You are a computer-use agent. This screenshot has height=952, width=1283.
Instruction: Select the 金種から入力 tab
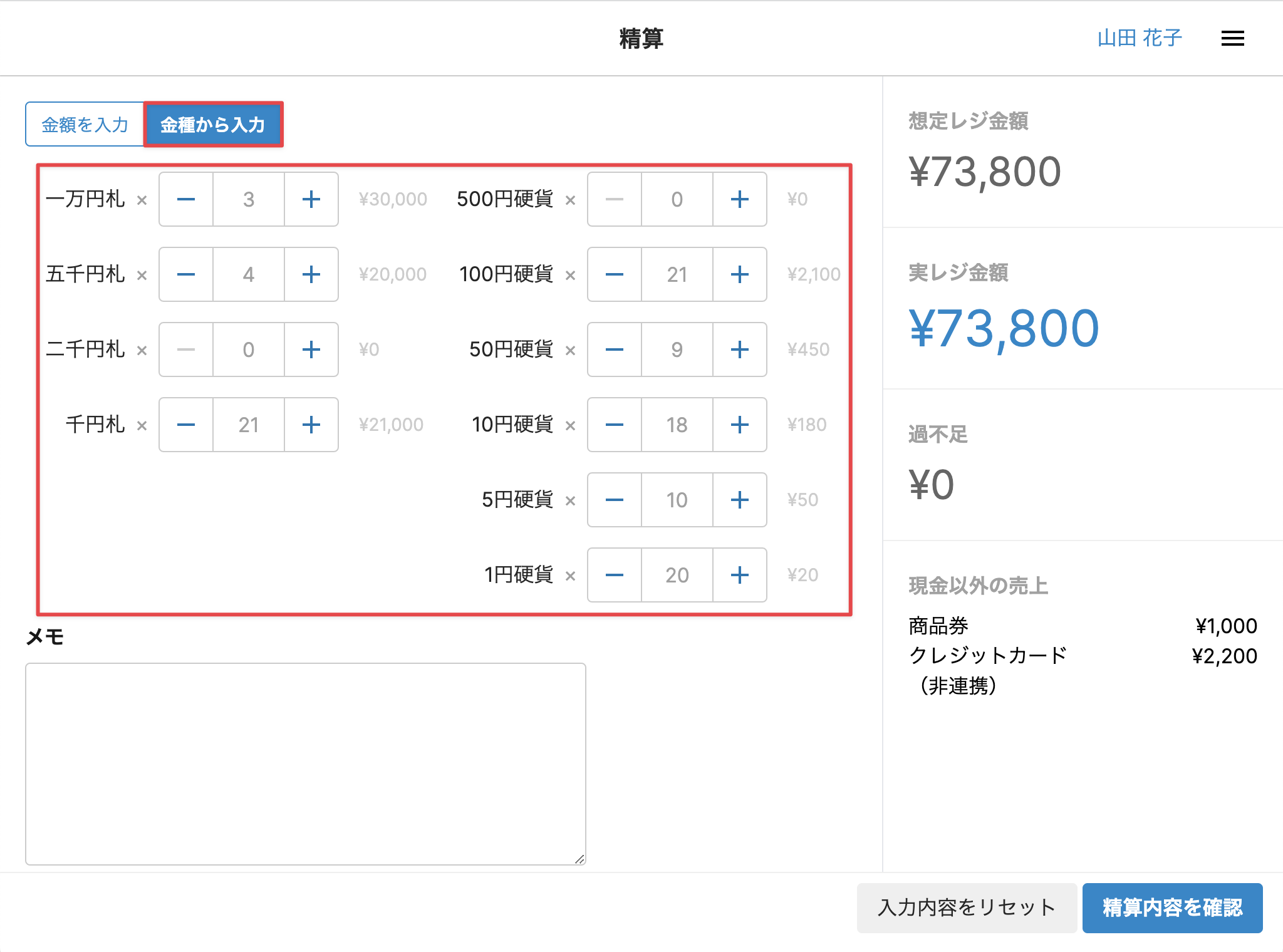[213, 125]
